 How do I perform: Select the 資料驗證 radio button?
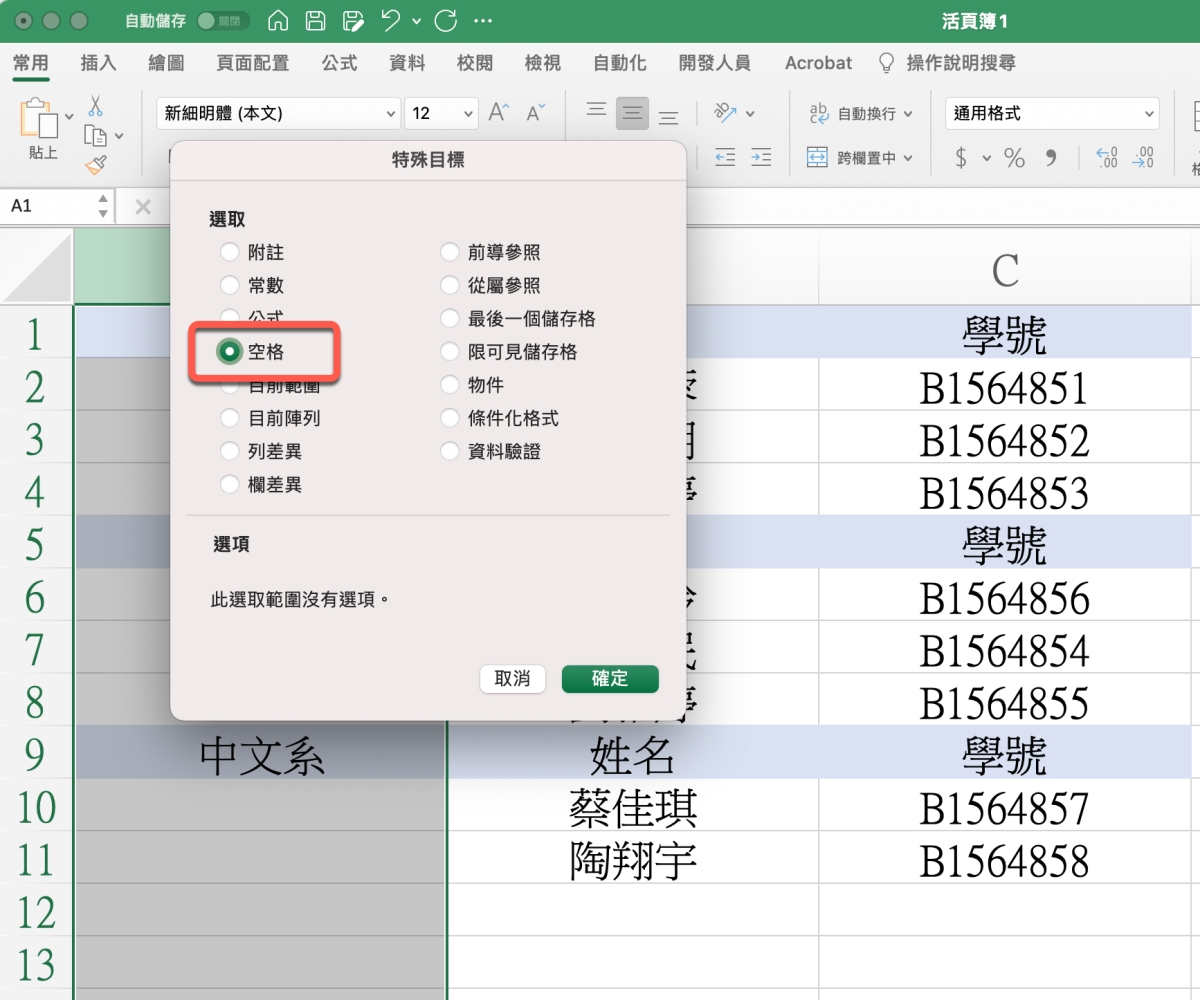click(x=450, y=451)
